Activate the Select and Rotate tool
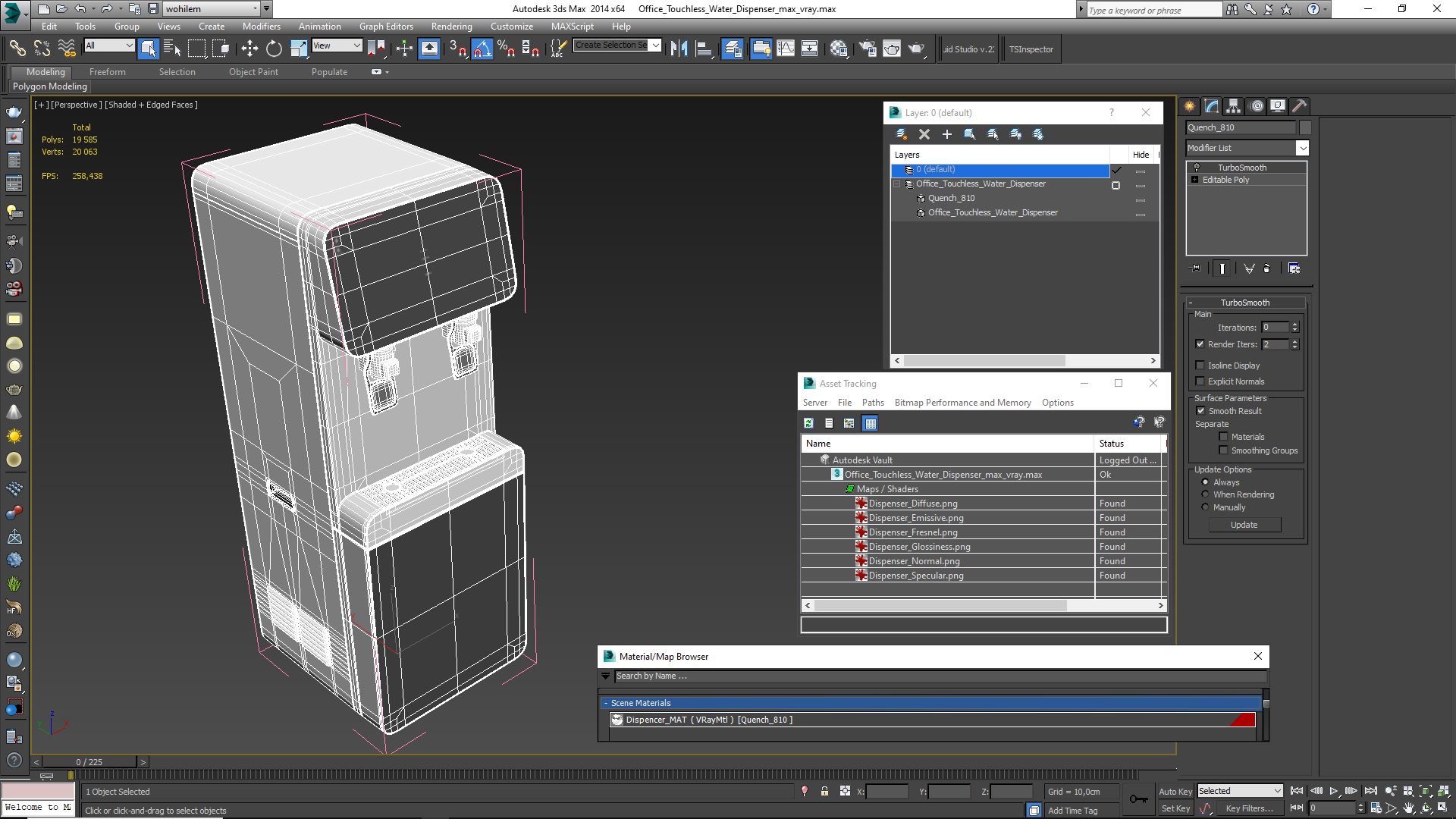The image size is (1456, 819). click(x=274, y=49)
